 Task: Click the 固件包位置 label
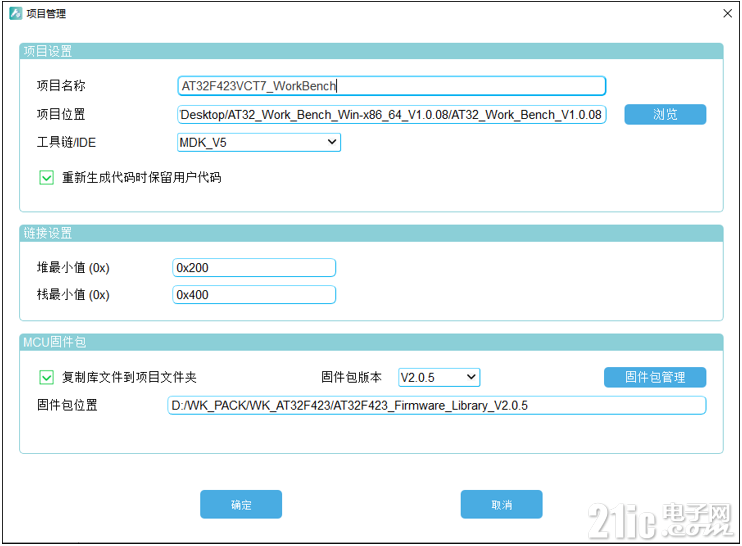(x=67, y=405)
